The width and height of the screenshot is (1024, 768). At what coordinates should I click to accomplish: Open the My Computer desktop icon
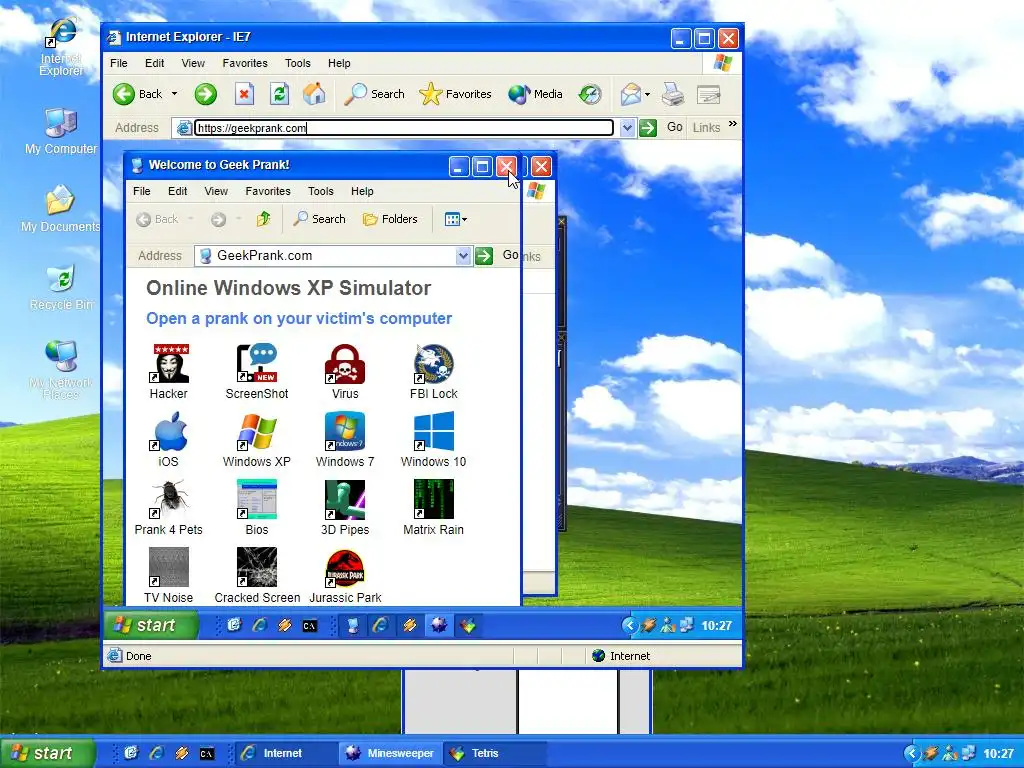[61, 131]
